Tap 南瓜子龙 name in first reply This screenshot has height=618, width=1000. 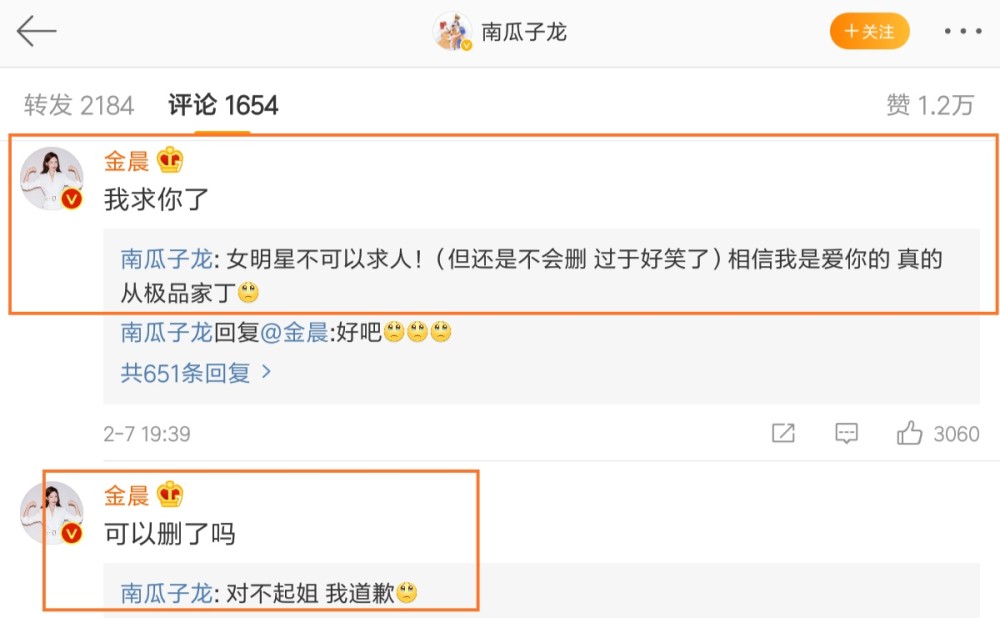click(166, 259)
